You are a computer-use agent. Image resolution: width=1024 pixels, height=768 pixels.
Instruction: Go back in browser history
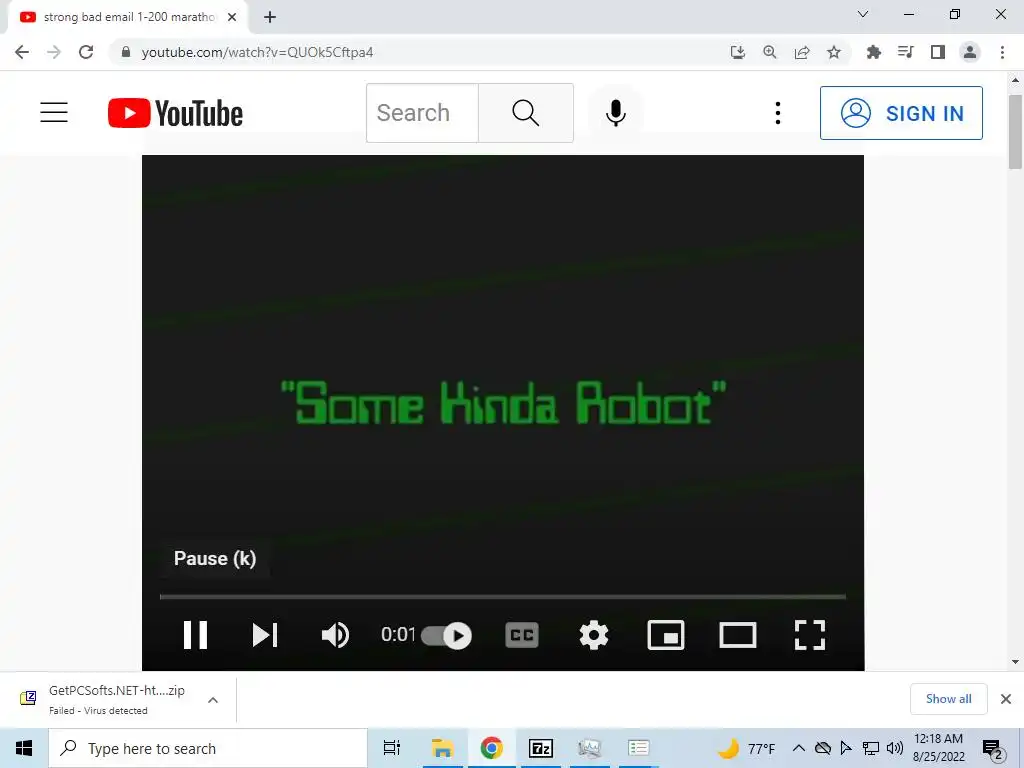22,52
